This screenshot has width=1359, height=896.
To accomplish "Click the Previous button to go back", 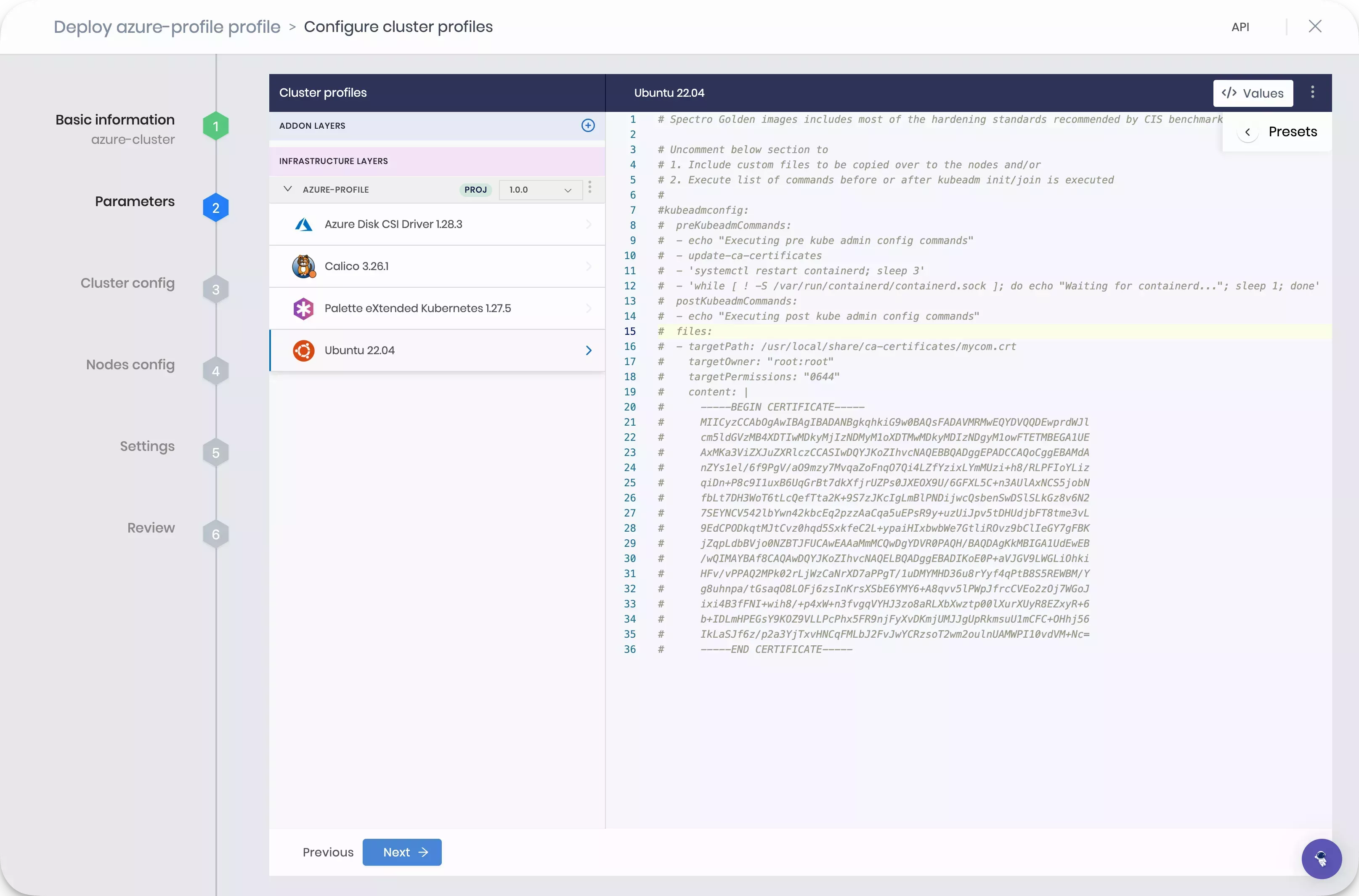I will click(328, 852).
